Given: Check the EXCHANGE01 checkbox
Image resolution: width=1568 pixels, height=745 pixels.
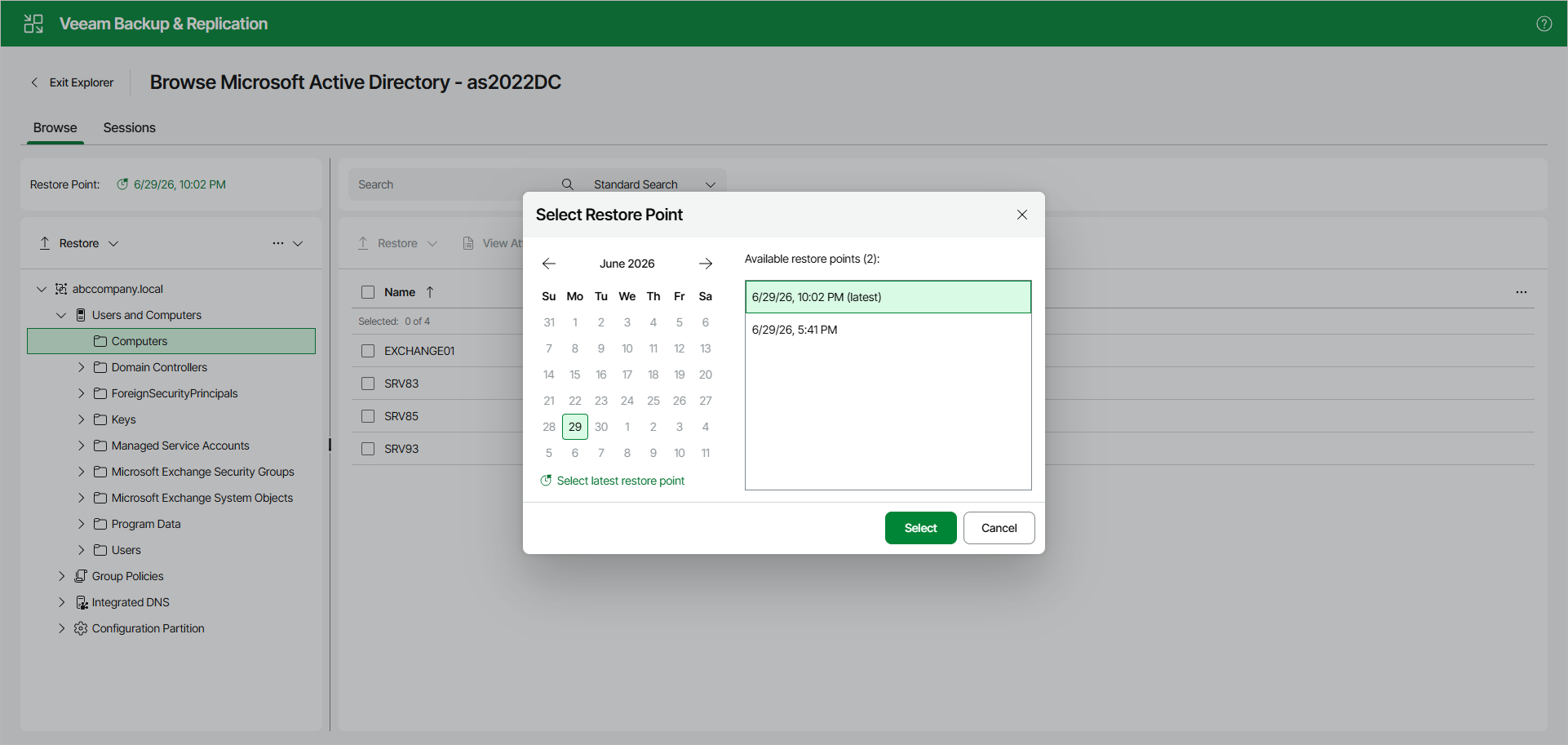Looking at the screenshot, I should (x=368, y=351).
